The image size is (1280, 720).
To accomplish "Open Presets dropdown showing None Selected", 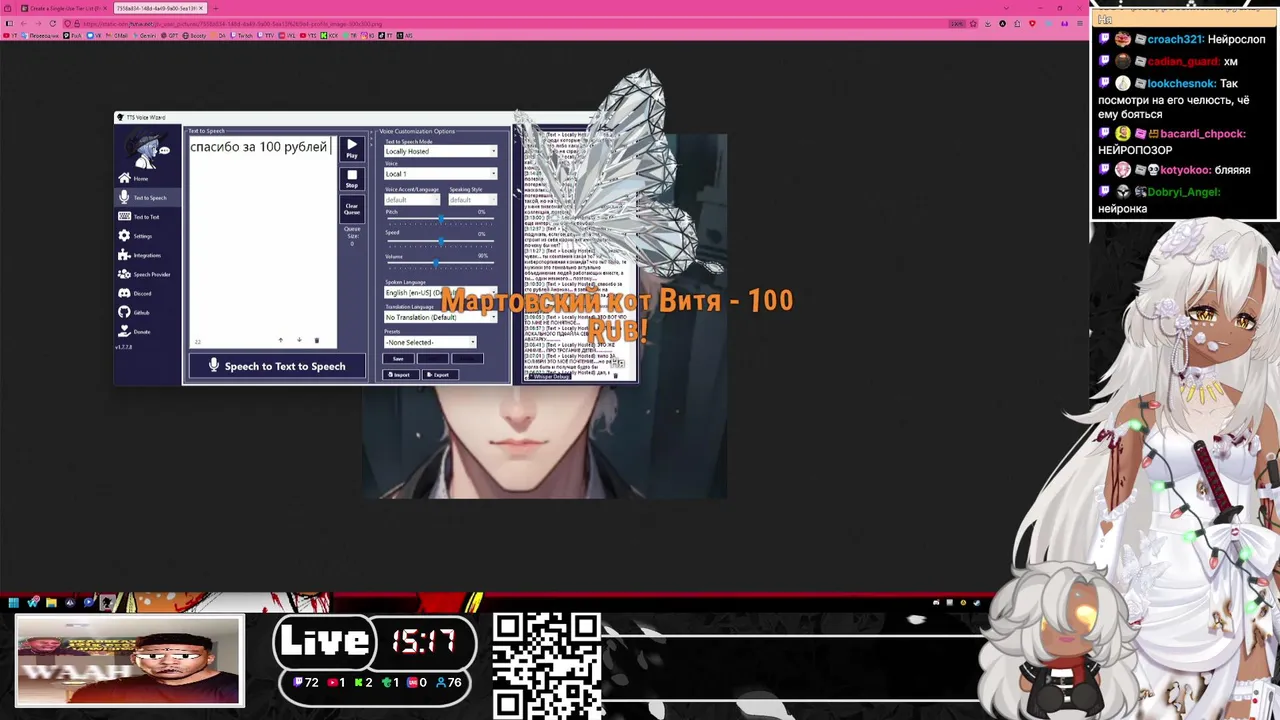I will click(430, 342).
